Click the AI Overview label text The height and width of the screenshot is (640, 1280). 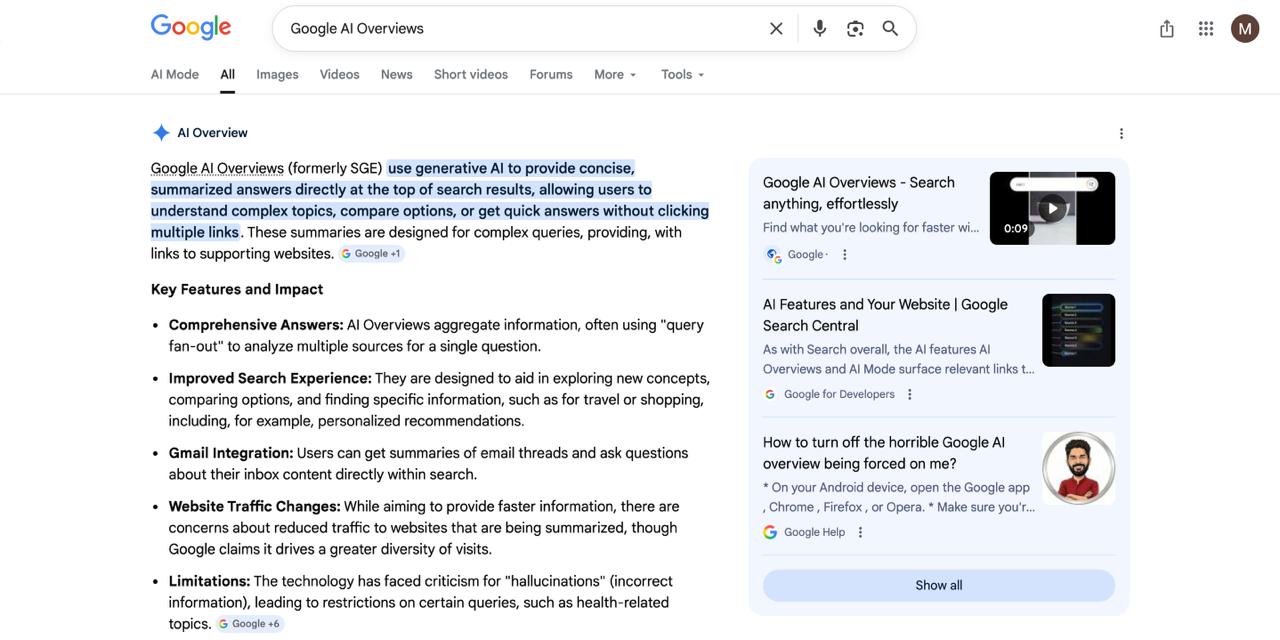tap(212, 133)
